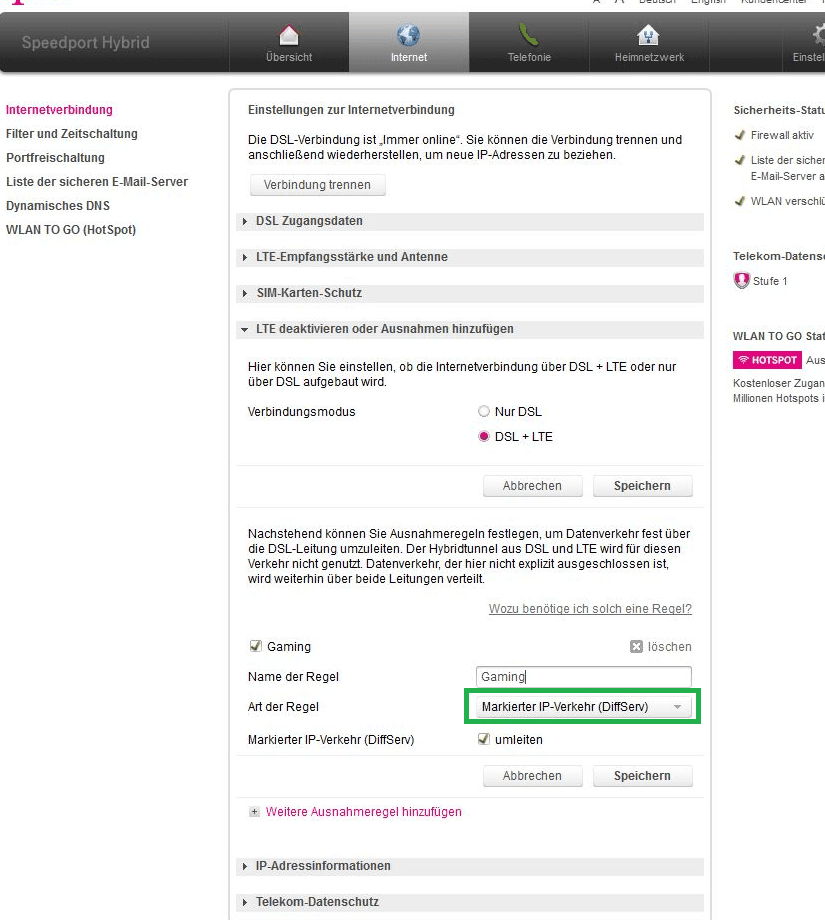Select the DSL + LTE radio option
The width and height of the screenshot is (825, 920).
[484, 437]
